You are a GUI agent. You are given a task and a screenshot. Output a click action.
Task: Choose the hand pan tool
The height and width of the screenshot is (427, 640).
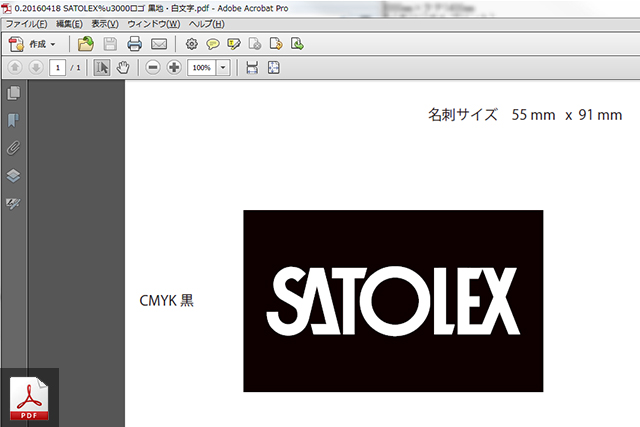[123, 67]
